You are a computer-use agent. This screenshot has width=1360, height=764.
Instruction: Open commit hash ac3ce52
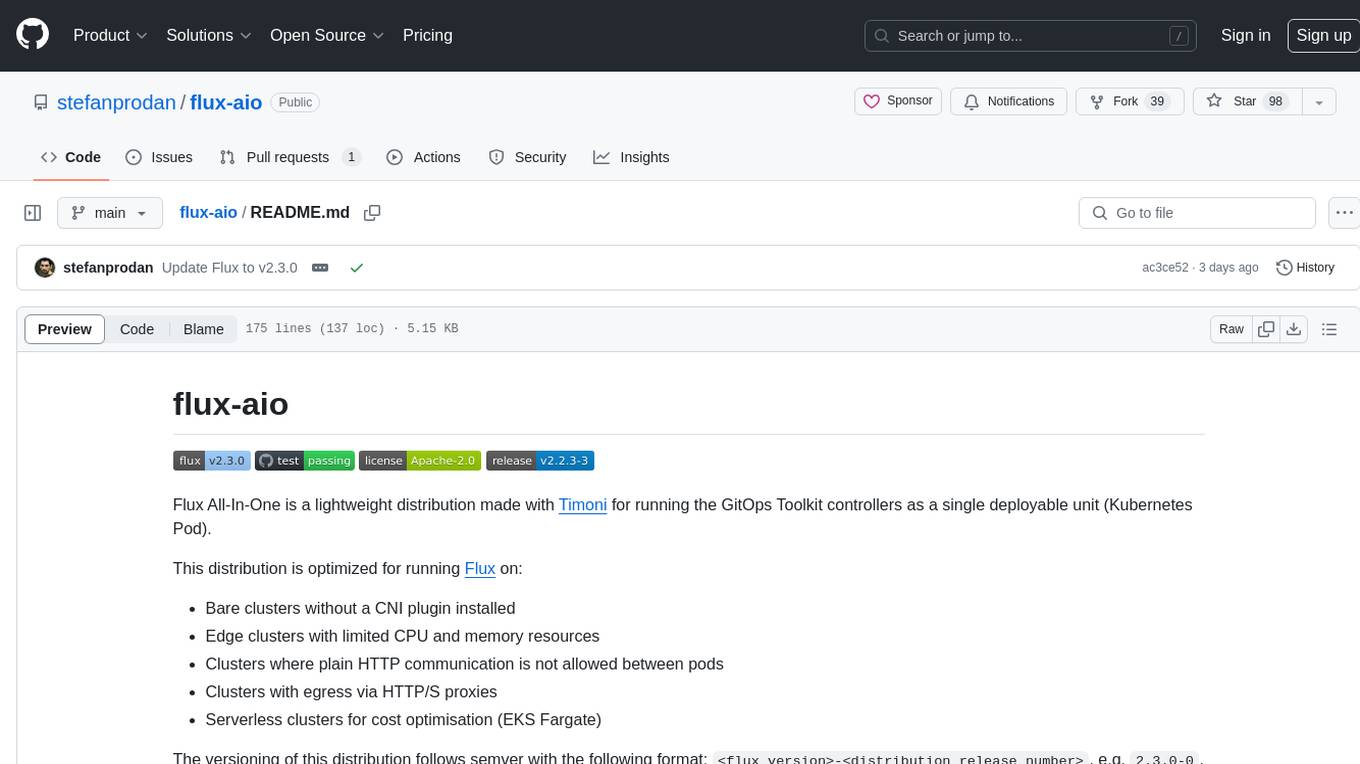pos(1165,268)
